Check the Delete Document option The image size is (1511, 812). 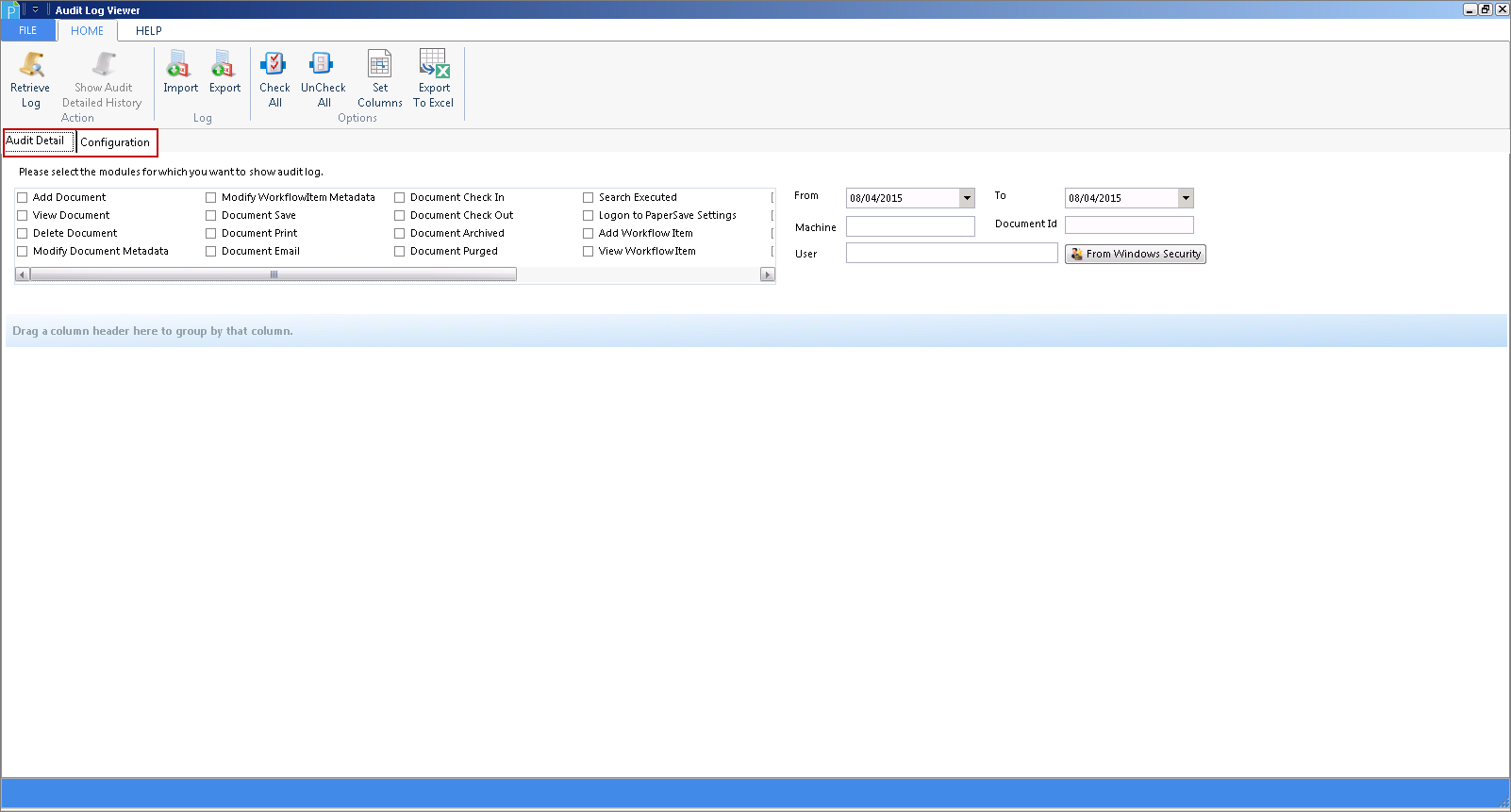(22, 234)
